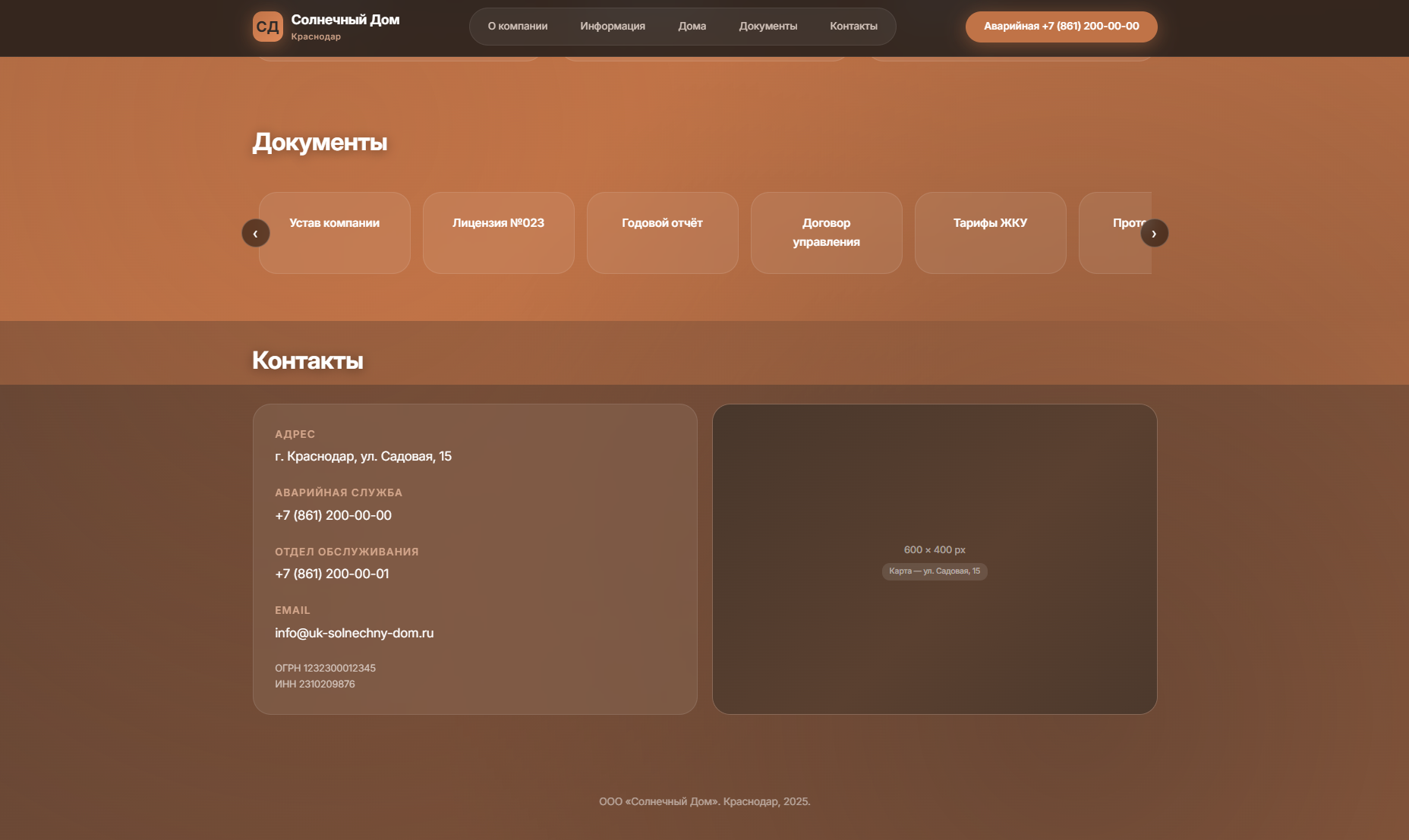Open the Договор управления document card
This screenshot has width=1409, height=840.
click(x=827, y=233)
